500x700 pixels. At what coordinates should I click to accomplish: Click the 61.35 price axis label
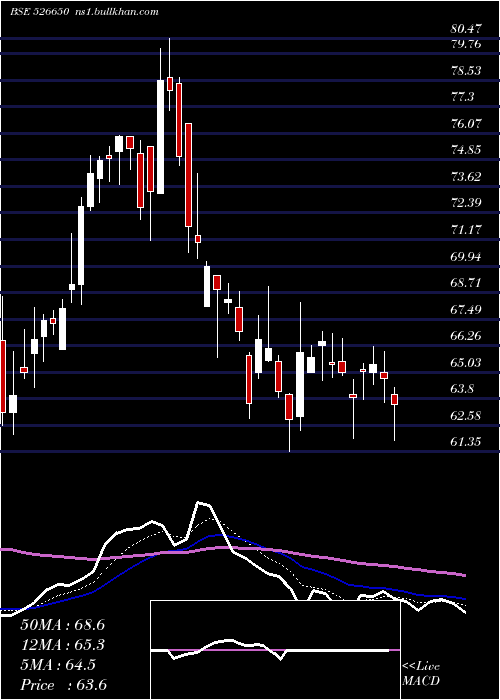(467, 442)
